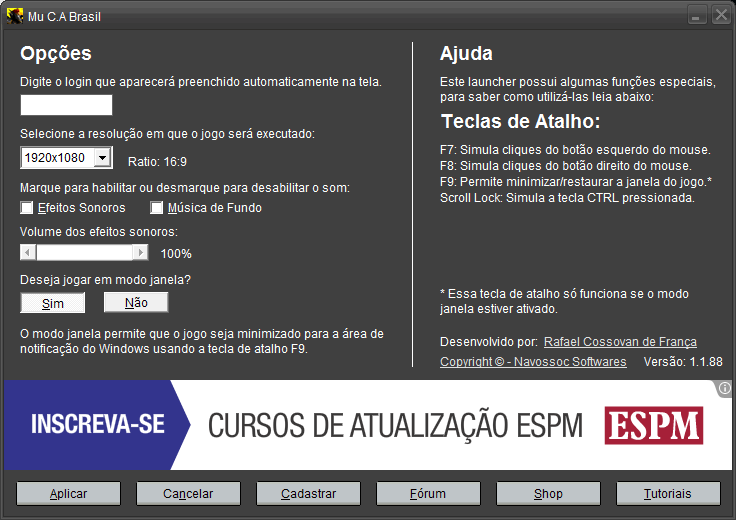Screen dimensions: 736x520
Task: Toggle the Música de Fundo checkbox
Action: click(156, 208)
